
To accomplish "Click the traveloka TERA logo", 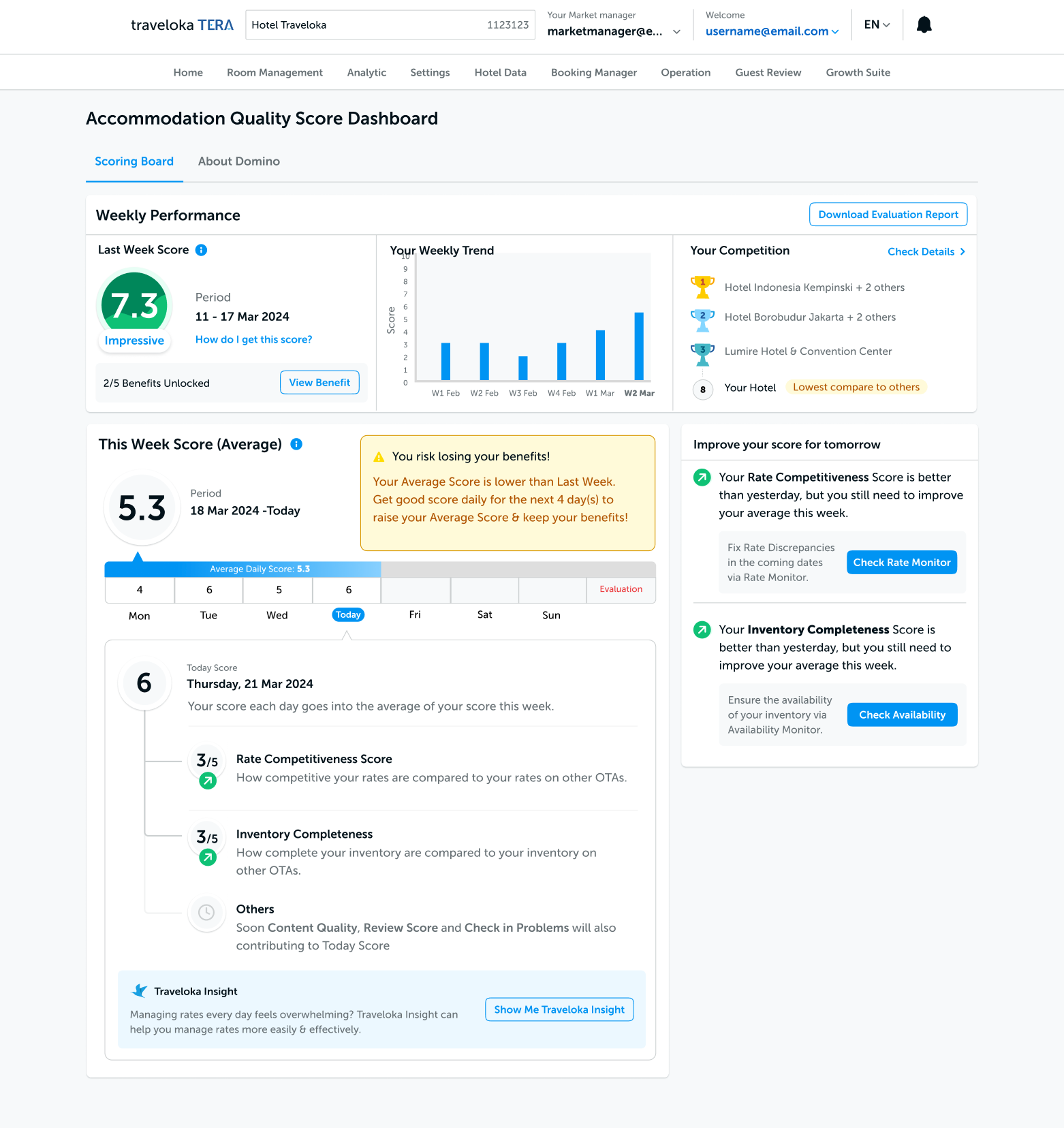I will [x=182, y=25].
